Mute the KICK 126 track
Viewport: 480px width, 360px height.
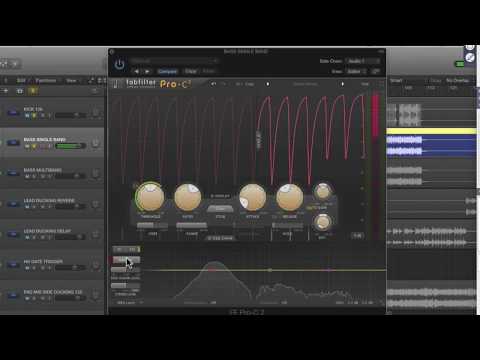click(27, 115)
